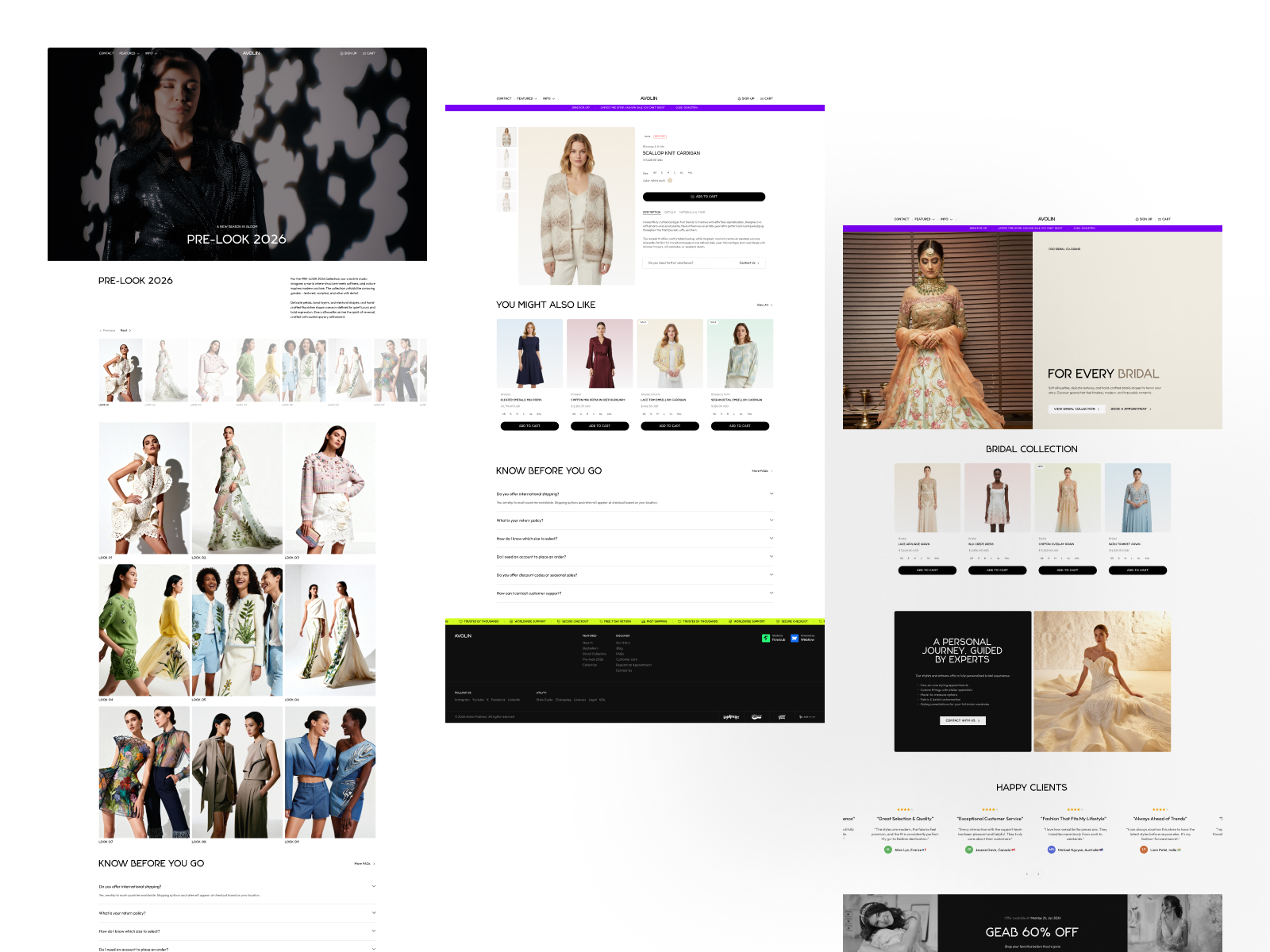Click the second product gallery thumbnail
1270x952 pixels.
(x=506, y=159)
